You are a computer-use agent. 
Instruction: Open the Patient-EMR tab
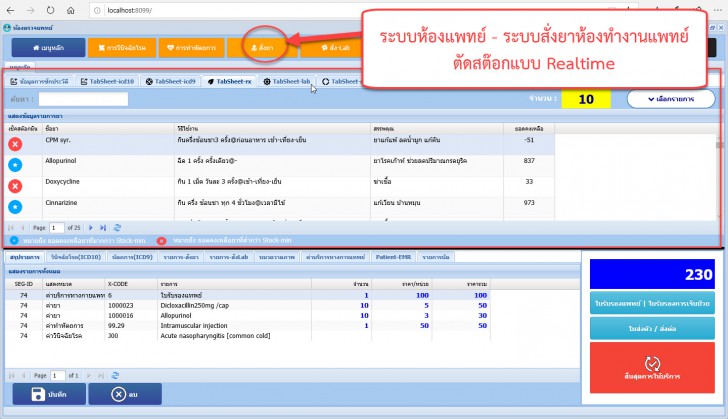click(393, 257)
